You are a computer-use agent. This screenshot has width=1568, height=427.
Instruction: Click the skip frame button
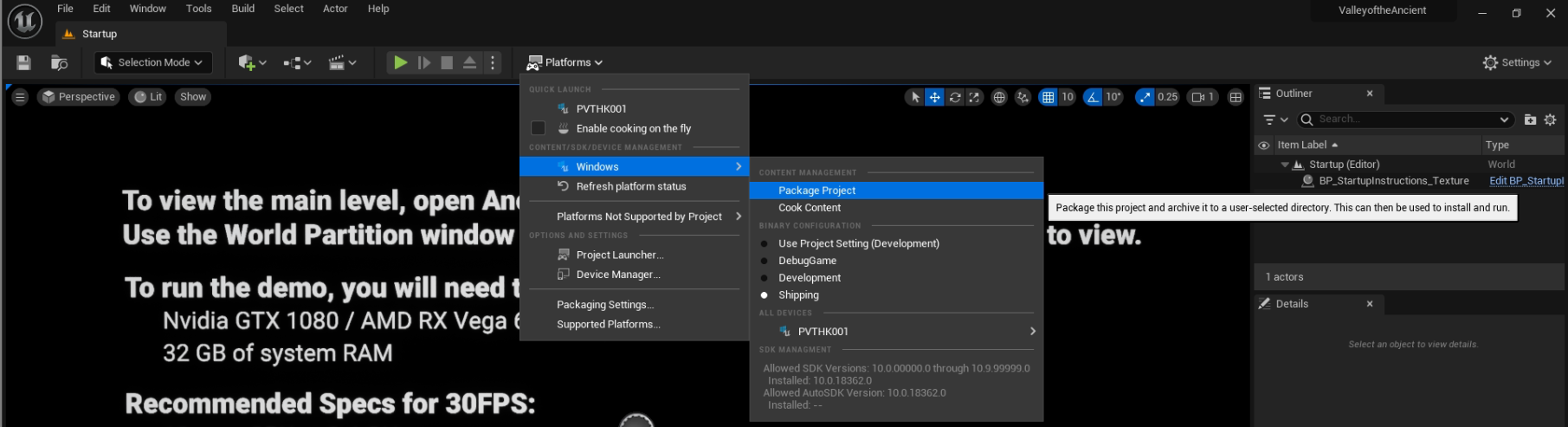coord(424,62)
